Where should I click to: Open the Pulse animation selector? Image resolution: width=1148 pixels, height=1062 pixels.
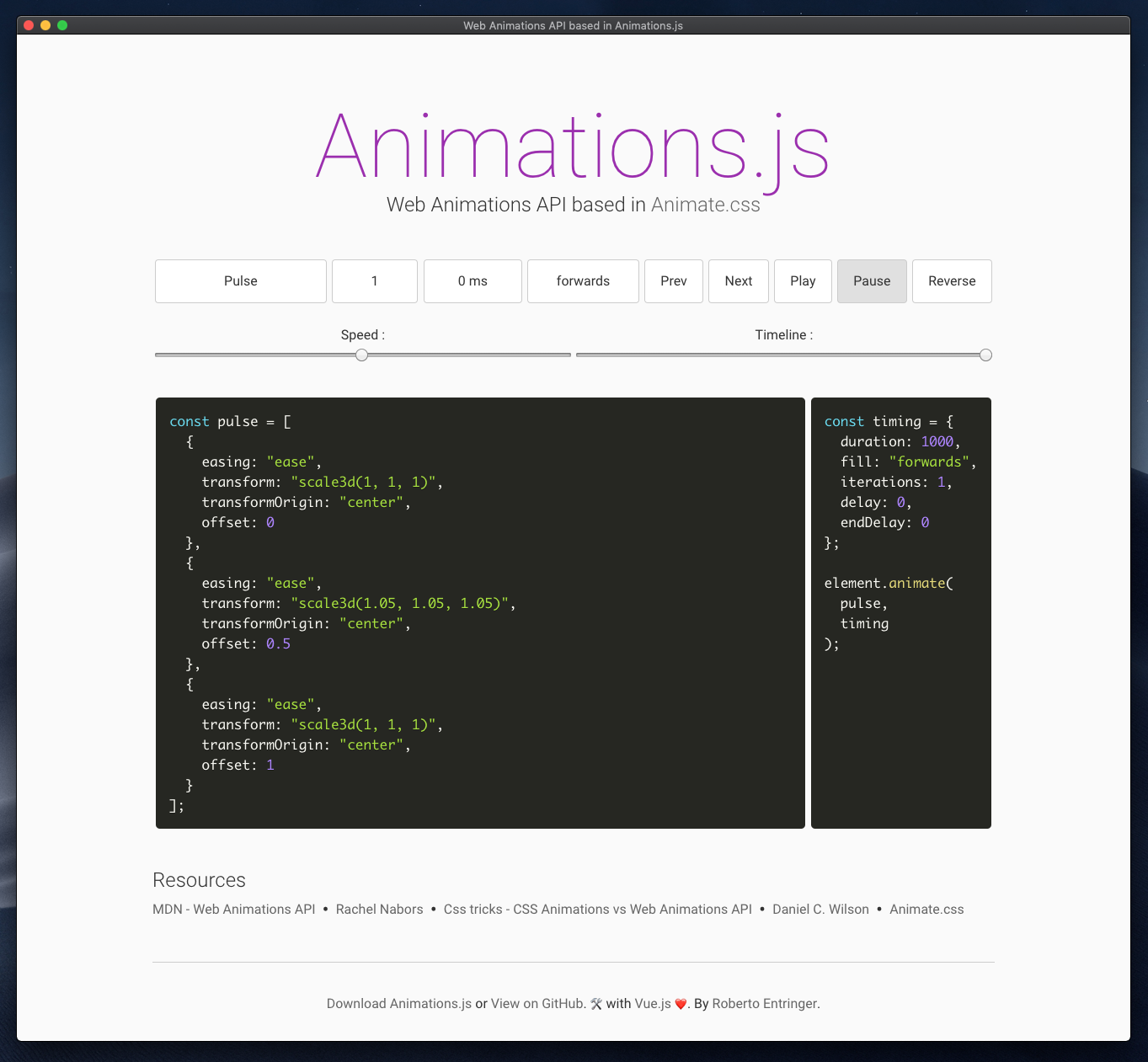(241, 281)
